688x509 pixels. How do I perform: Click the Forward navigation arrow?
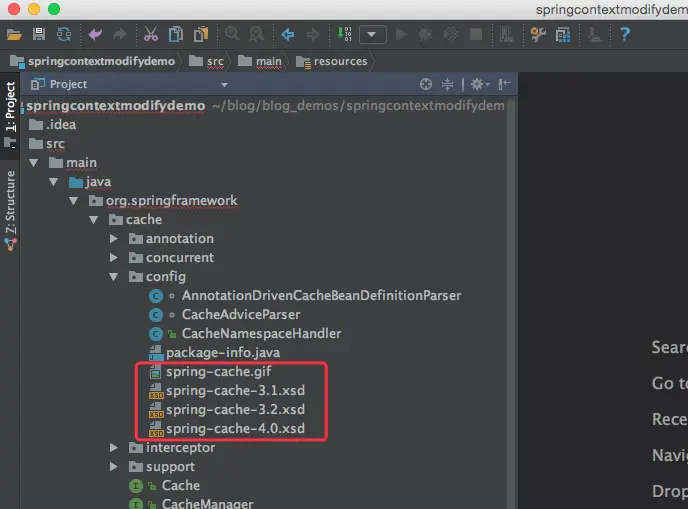[x=313, y=34]
